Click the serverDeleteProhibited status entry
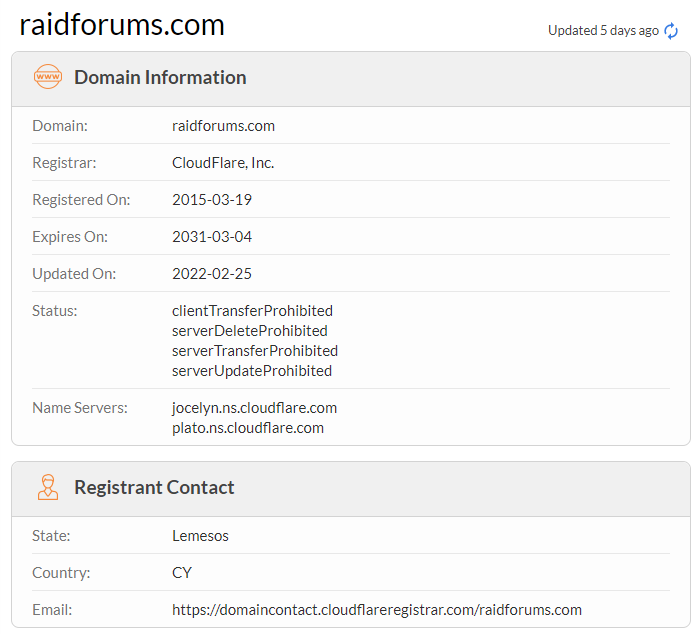The height and width of the screenshot is (634, 697). tap(249, 331)
